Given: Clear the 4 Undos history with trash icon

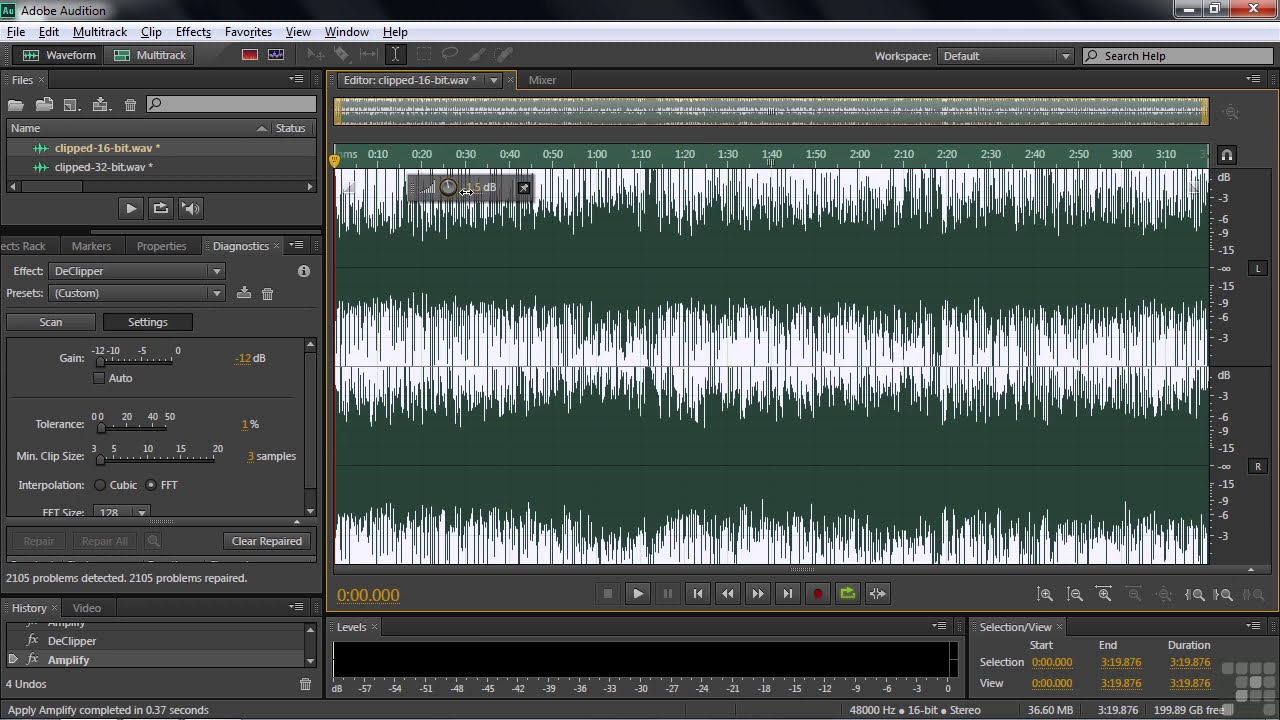Looking at the screenshot, I should coord(306,684).
